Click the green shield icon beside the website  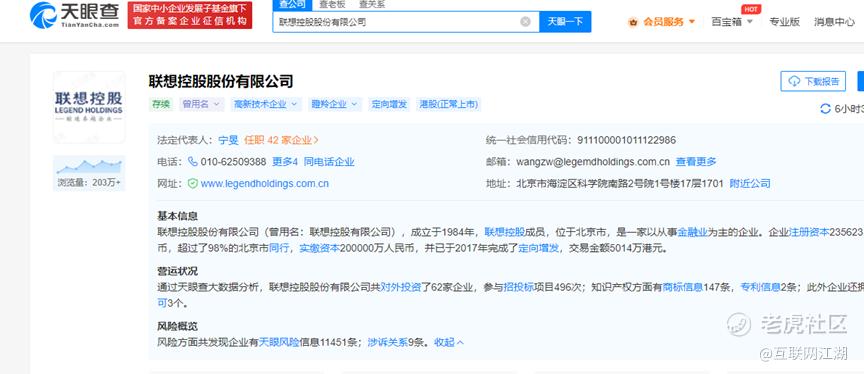point(192,183)
